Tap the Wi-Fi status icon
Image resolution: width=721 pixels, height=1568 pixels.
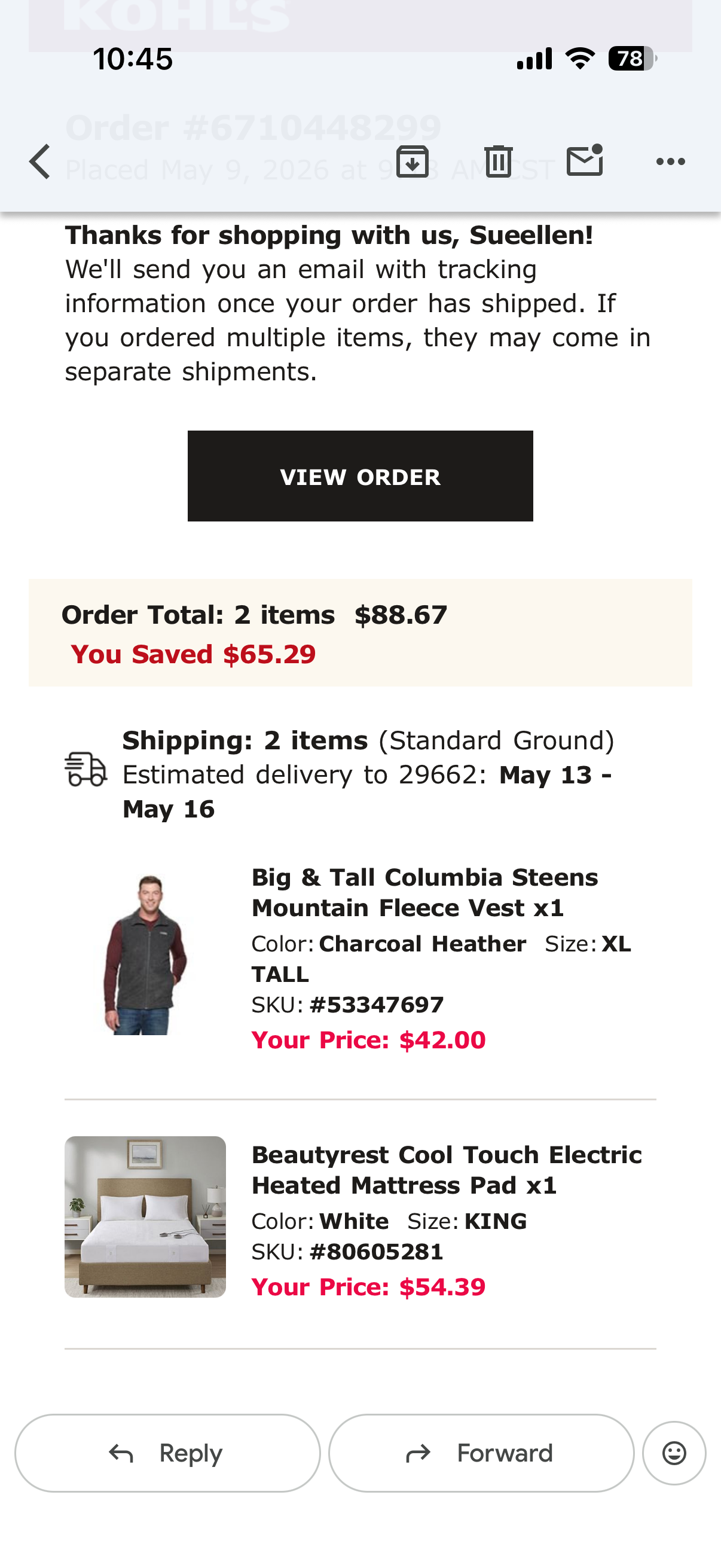pyautogui.click(x=581, y=59)
